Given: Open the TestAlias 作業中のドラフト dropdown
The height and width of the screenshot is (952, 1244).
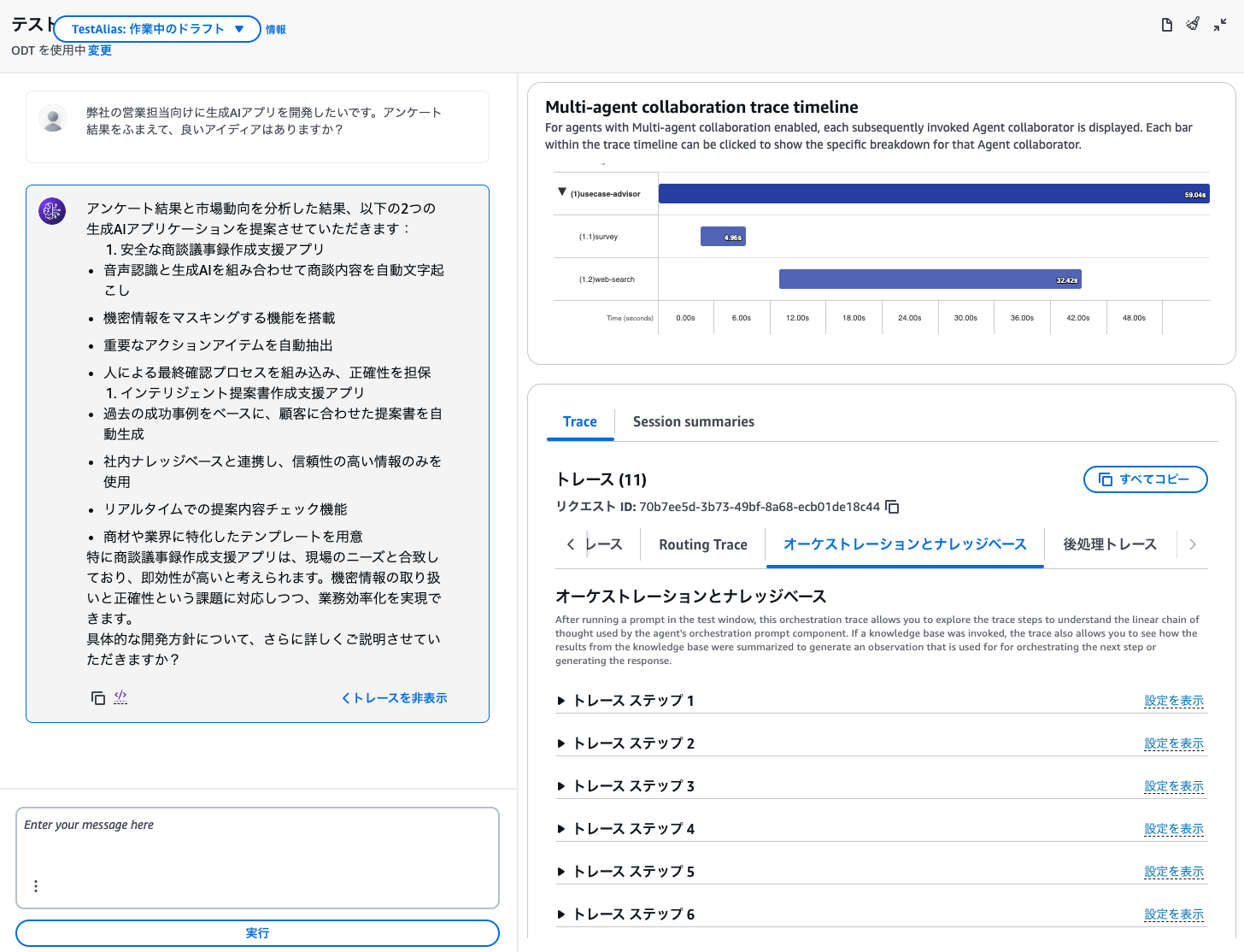Looking at the screenshot, I should point(157,29).
